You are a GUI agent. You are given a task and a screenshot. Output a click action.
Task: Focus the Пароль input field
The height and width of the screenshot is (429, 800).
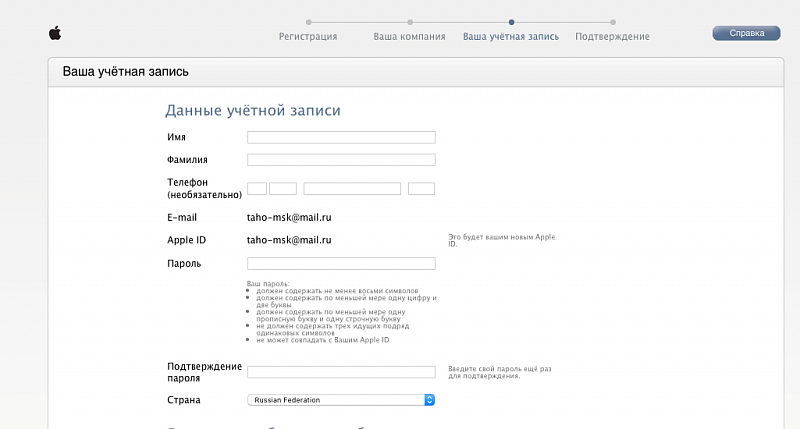coord(341,264)
